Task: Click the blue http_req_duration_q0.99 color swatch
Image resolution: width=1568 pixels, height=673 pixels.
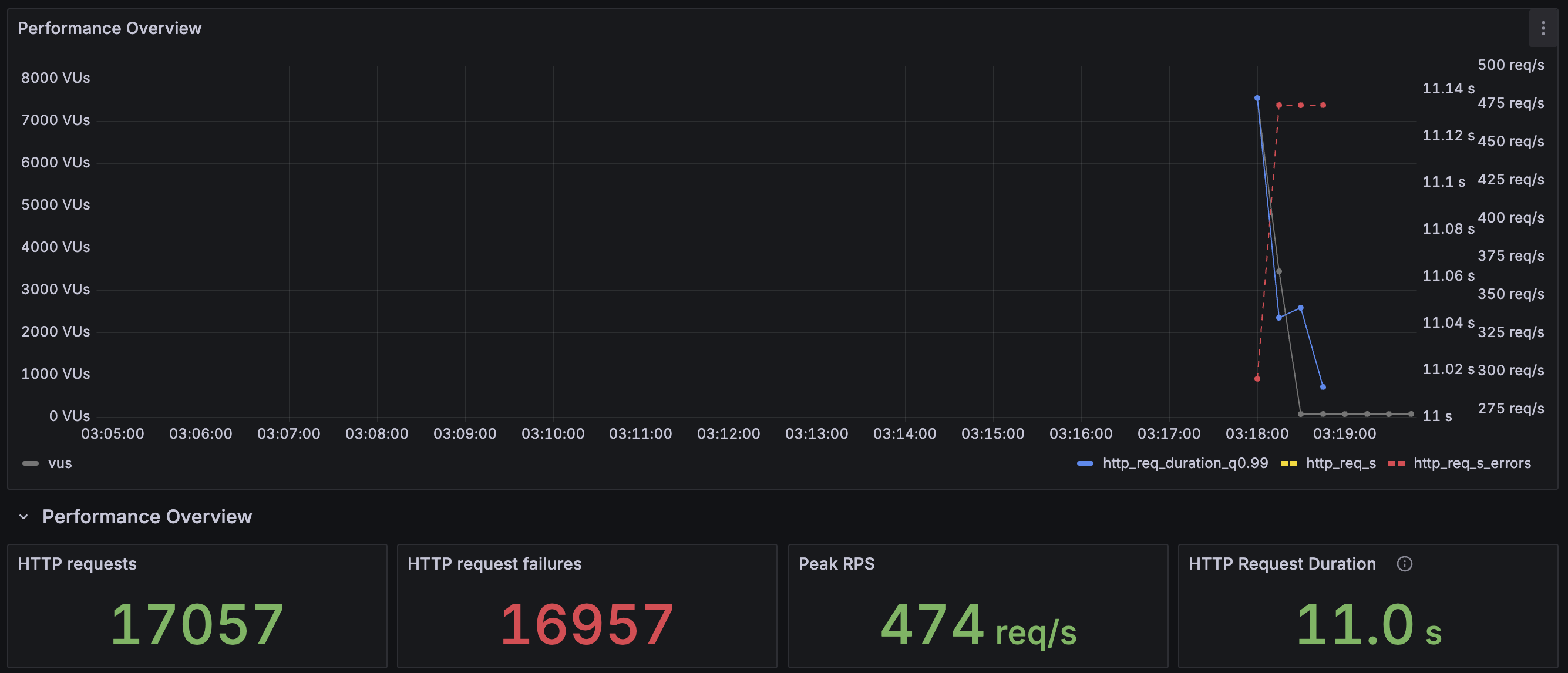Action: tap(1085, 463)
